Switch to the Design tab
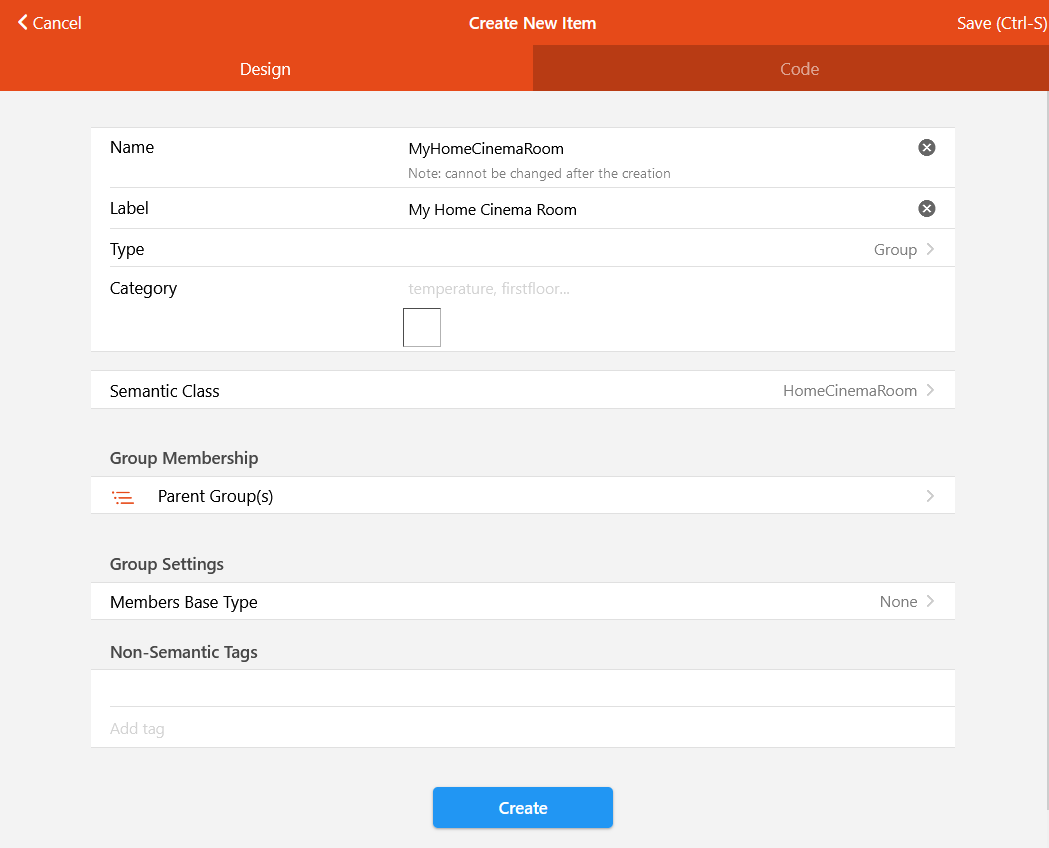This screenshot has height=848, width=1049. click(x=265, y=69)
